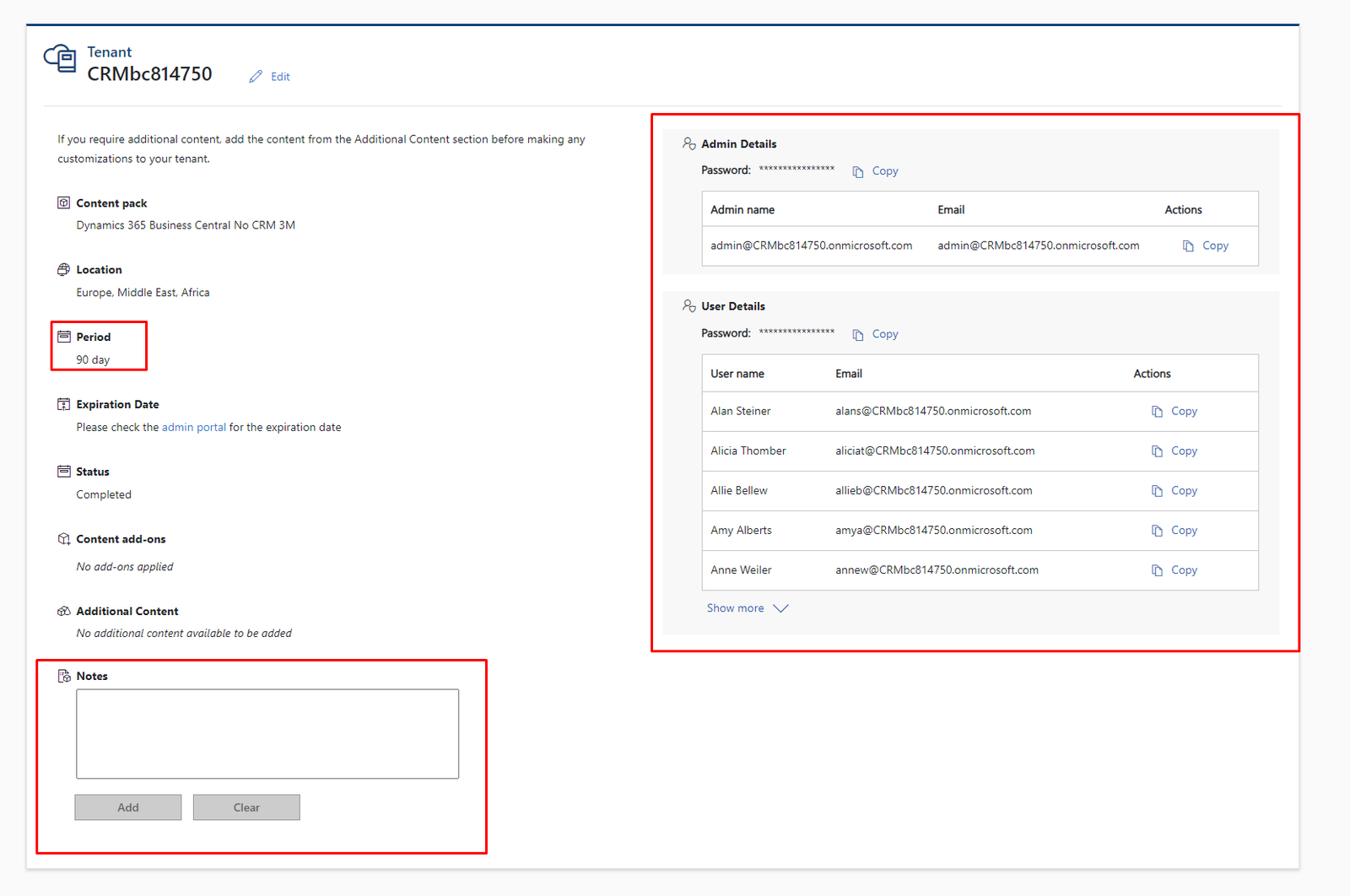Click the Content add-ons icon
Image resolution: width=1350 pixels, height=896 pixels.
(63, 538)
